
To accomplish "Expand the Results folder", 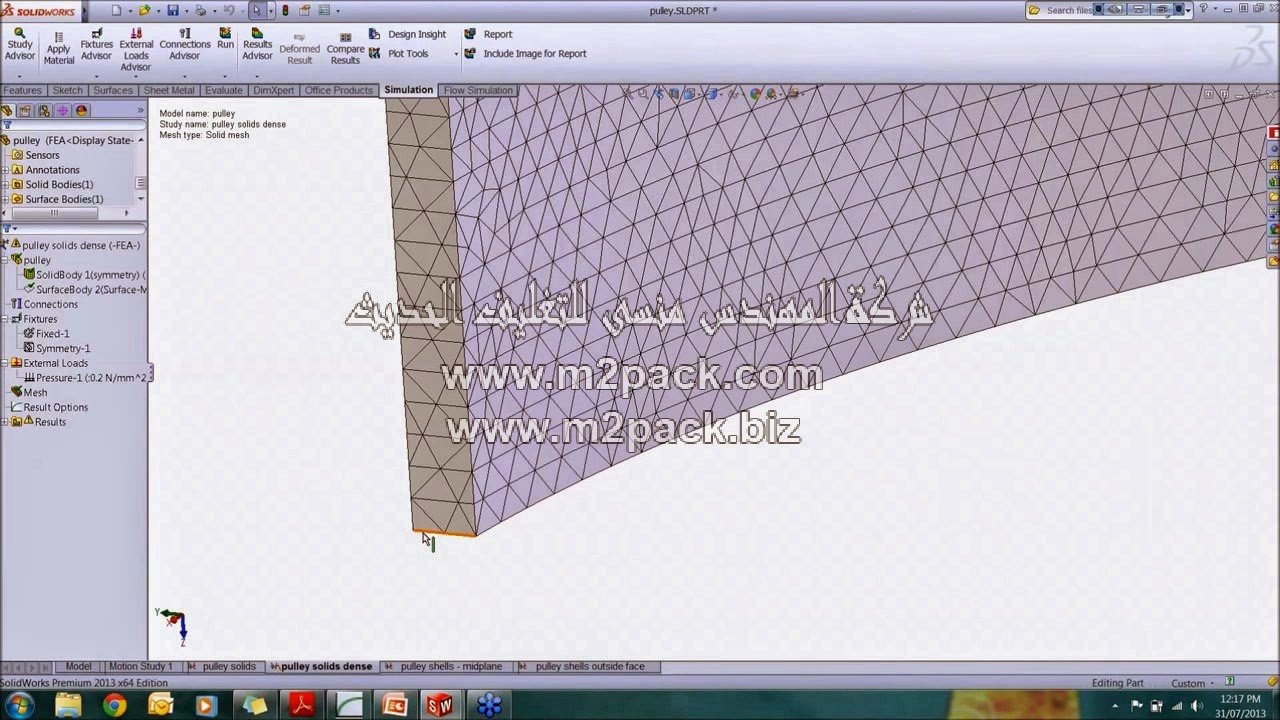I will pos(5,422).
